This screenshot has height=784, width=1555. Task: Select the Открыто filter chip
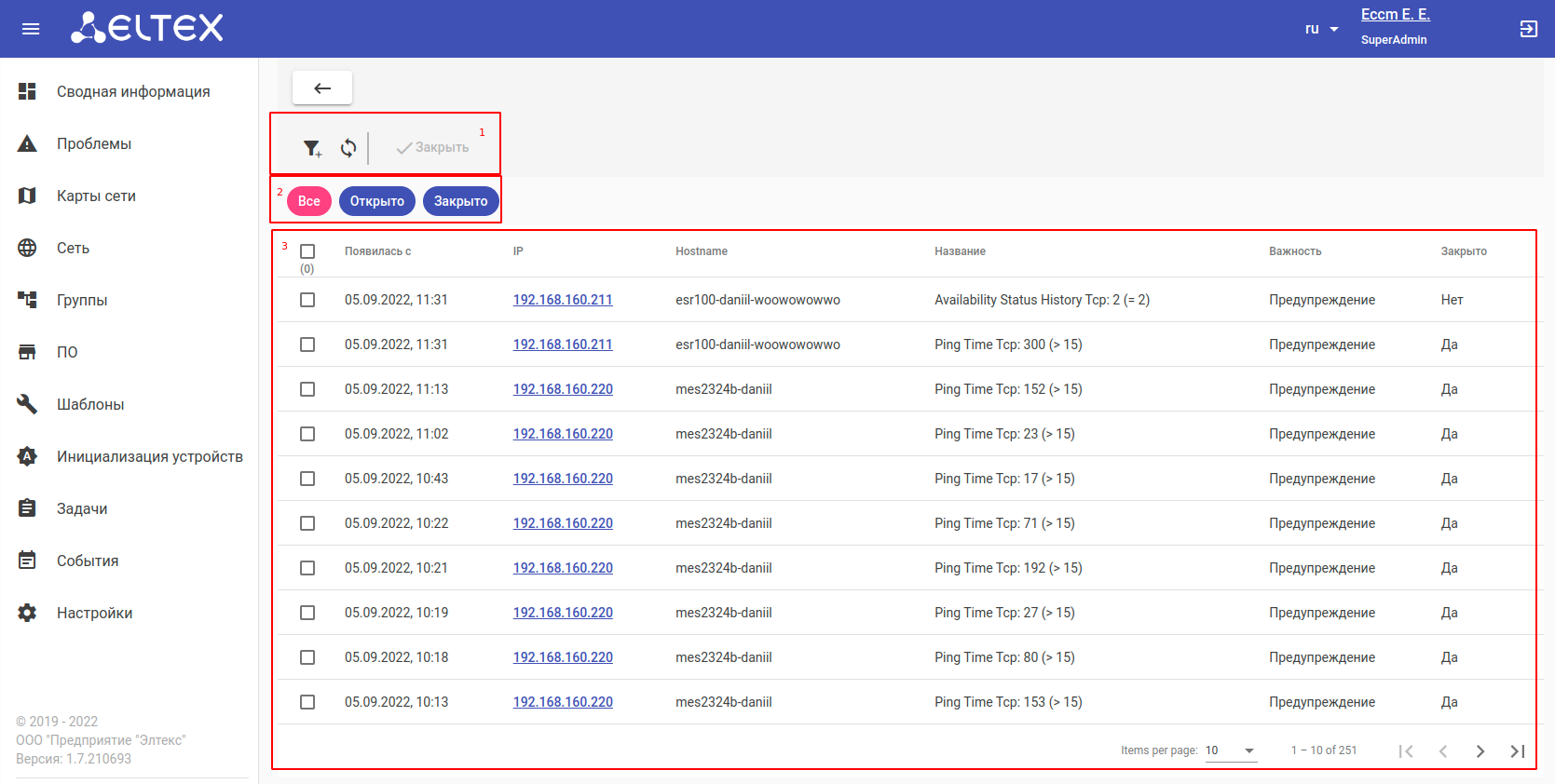click(377, 201)
